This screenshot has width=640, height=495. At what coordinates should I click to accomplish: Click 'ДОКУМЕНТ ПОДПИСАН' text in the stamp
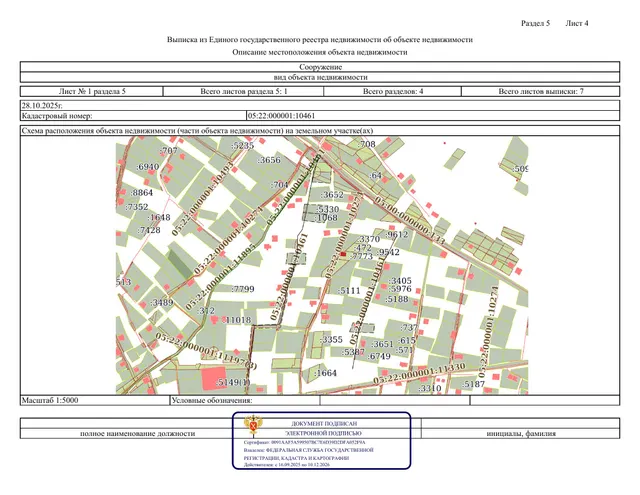324,424
